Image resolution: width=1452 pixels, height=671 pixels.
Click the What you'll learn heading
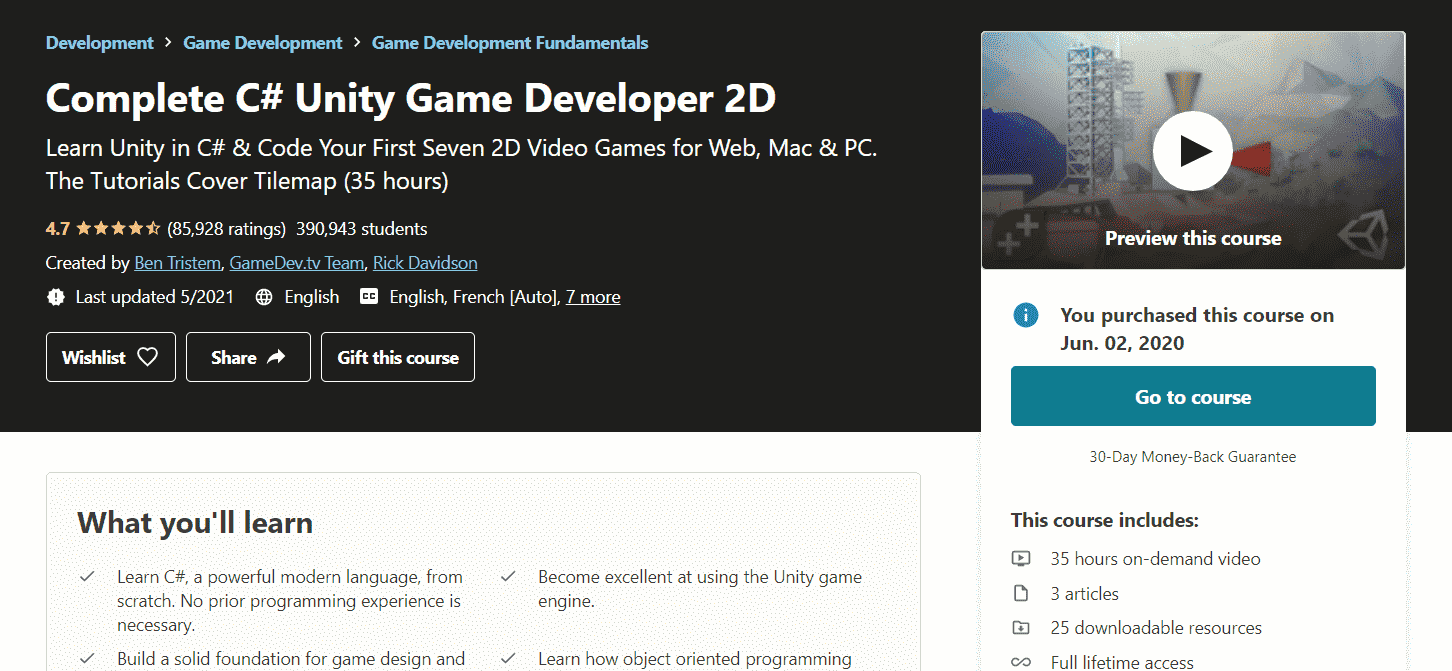point(195,523)
